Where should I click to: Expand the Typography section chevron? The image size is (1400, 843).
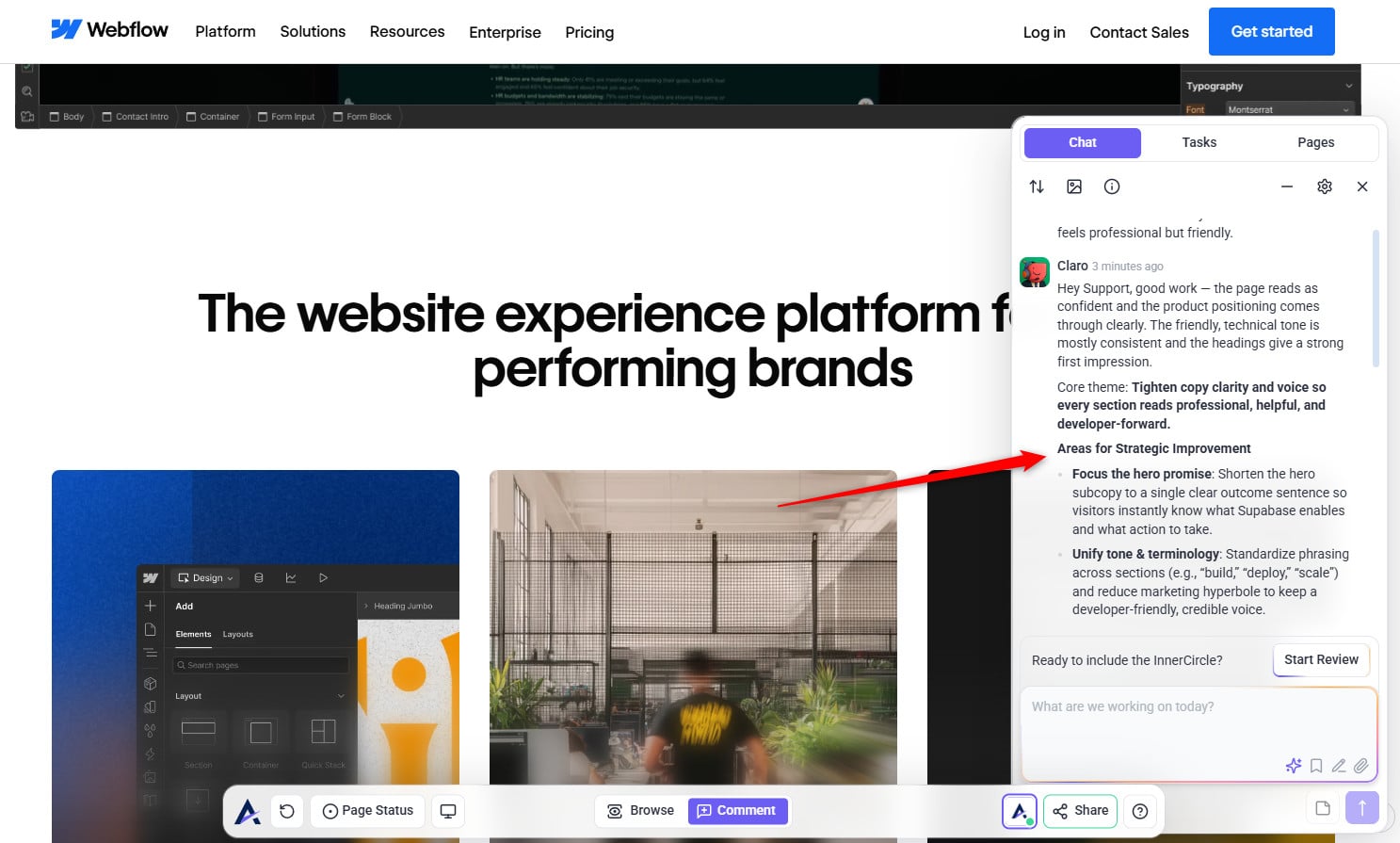(x=1348, y=86)
